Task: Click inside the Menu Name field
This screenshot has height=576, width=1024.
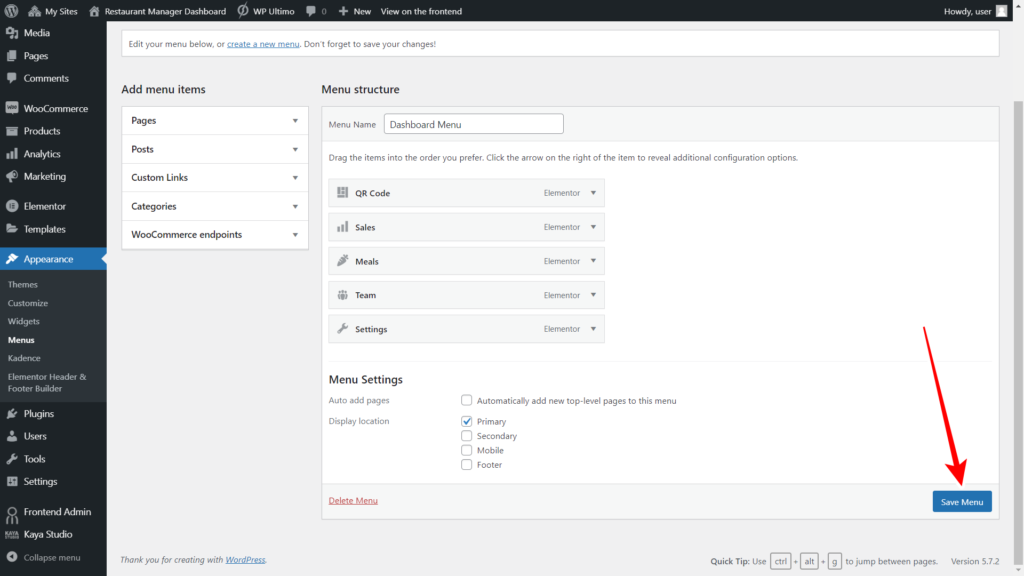Action: click(473, 123)
